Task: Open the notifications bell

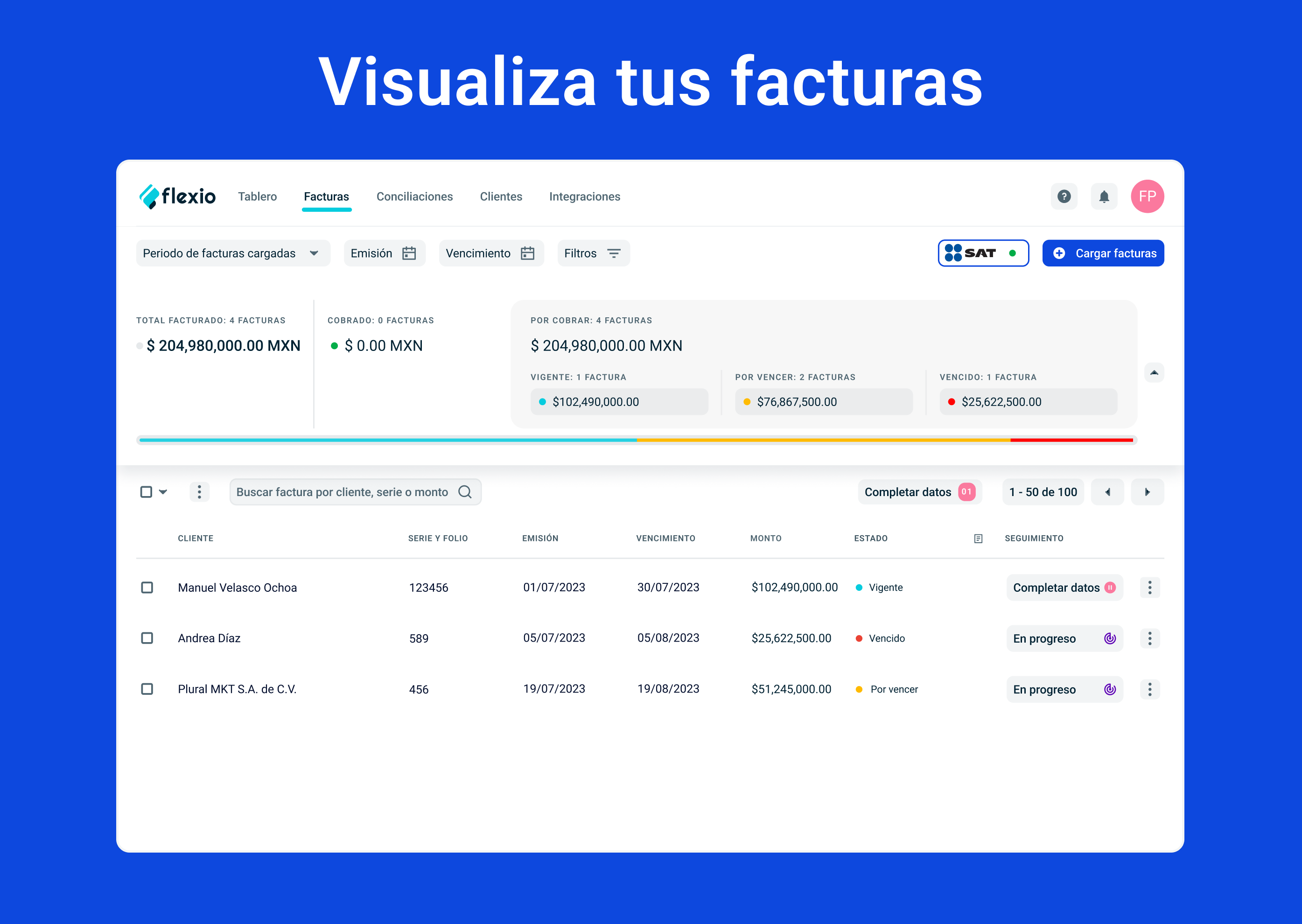Action: (x=1105, y=196)
